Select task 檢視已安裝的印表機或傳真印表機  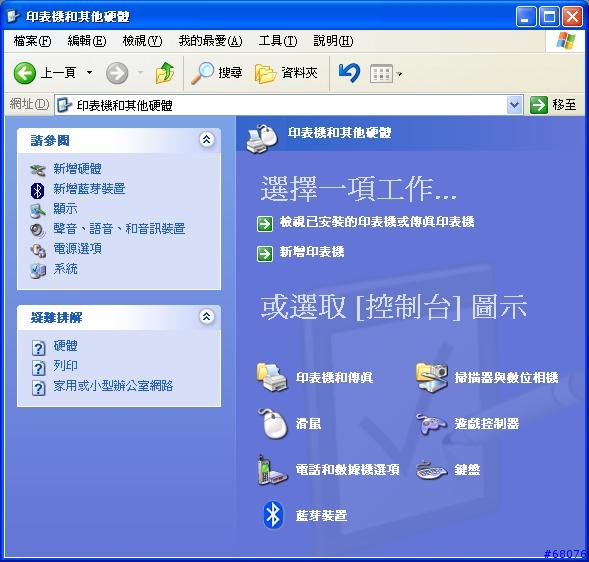pos(377,222)
